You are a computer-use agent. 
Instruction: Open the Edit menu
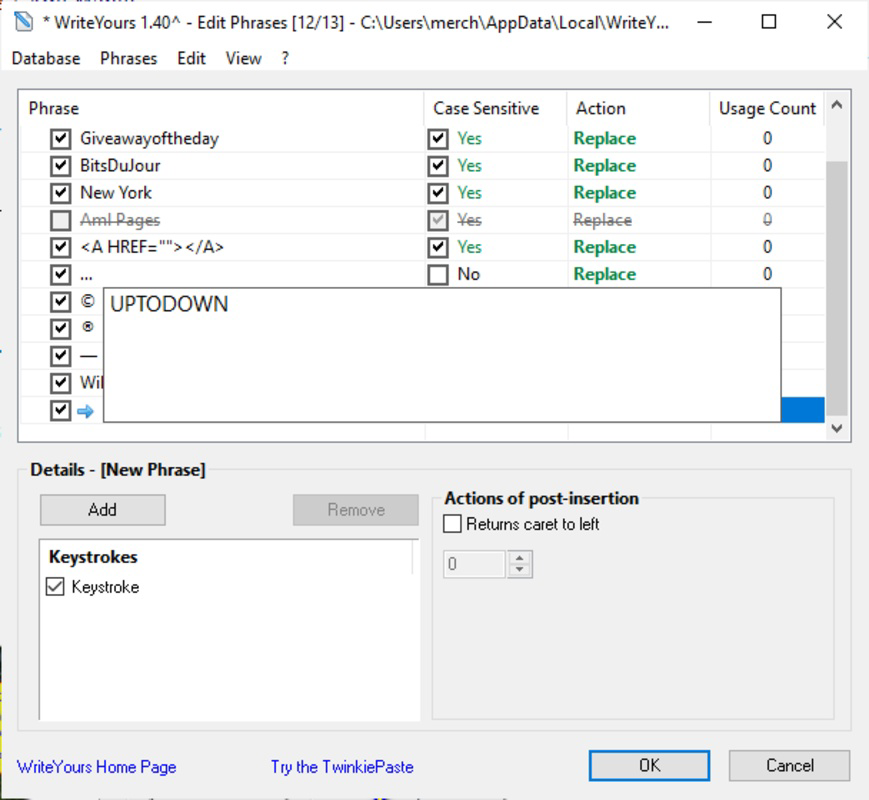(x=191, y=58)
